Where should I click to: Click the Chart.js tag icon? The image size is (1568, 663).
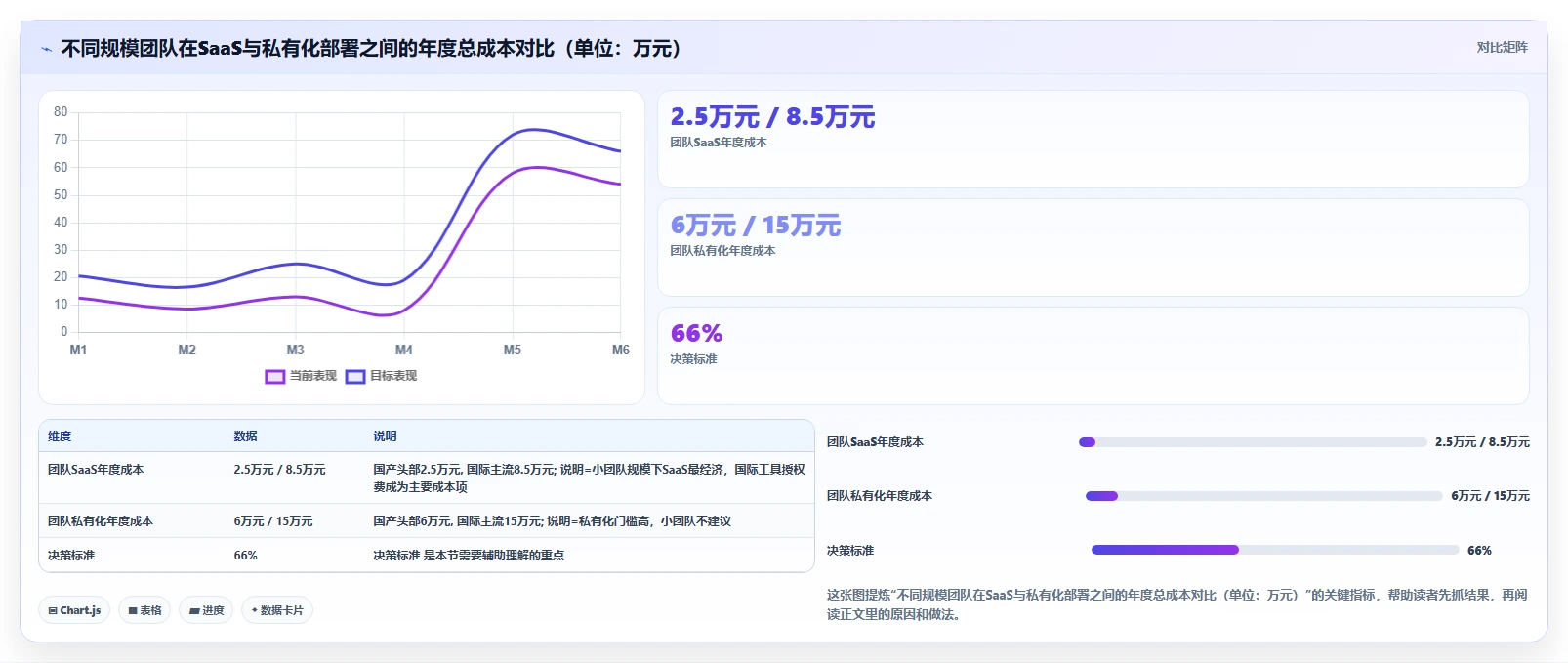tap(53, 610)
